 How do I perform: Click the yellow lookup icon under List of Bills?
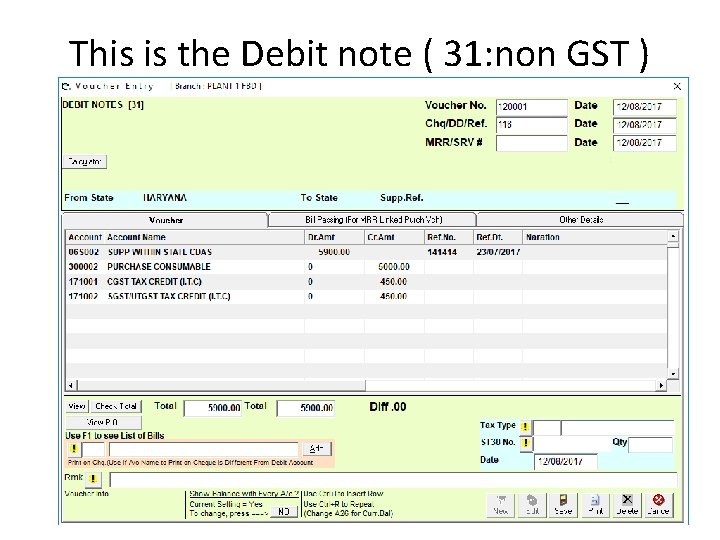(73, 449)
